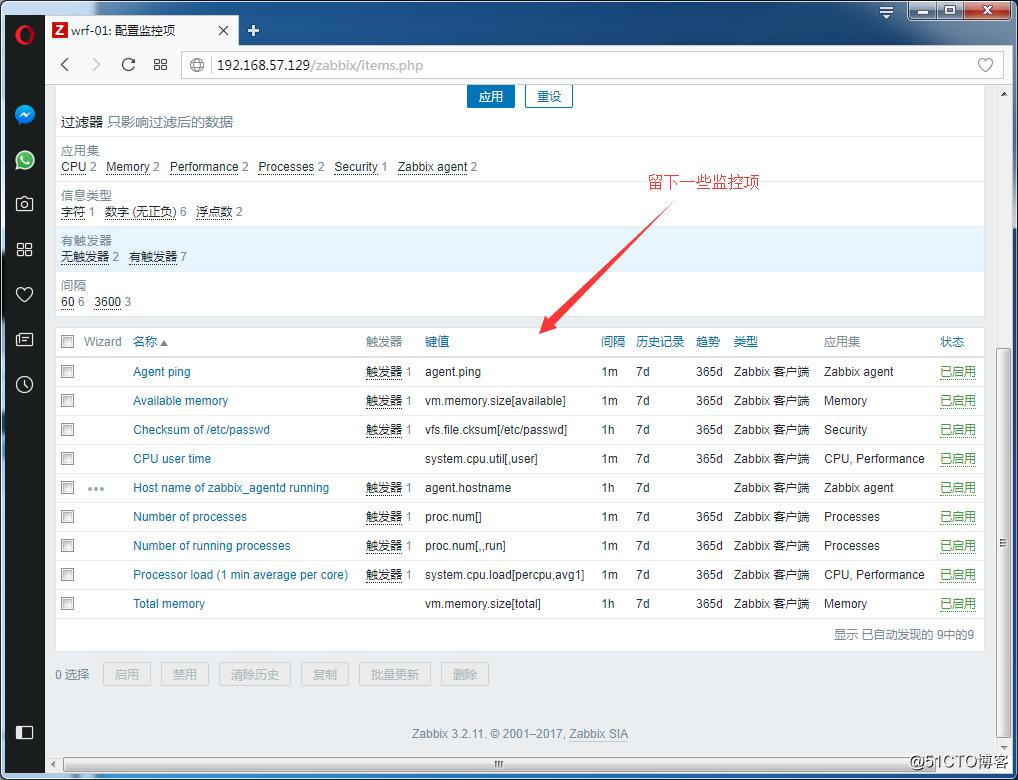Open the Opera menu logo
The height and width of the screenshot is (780, 1018).
coord(24,34)
